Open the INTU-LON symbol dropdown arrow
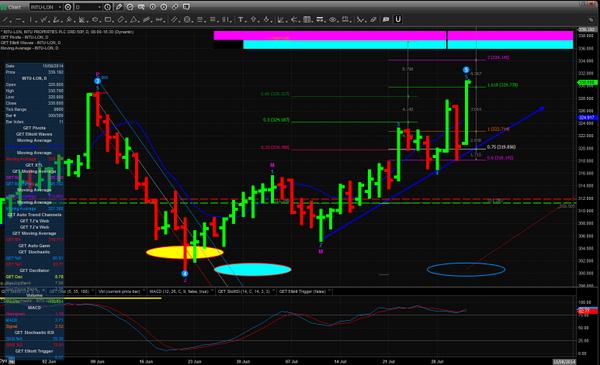Screen dimensions: 600x365 click(x=60, y=7)
